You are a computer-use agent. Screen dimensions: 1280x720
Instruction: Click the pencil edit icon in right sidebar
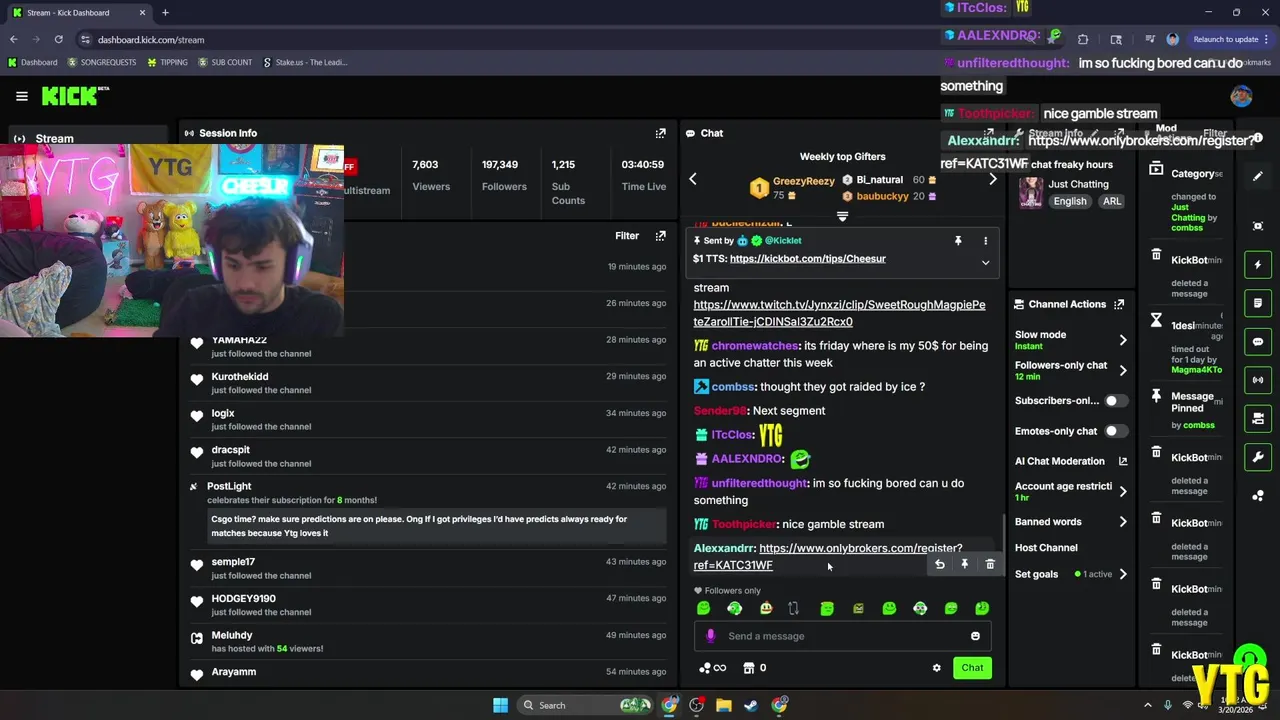[x=1258, y=176]
